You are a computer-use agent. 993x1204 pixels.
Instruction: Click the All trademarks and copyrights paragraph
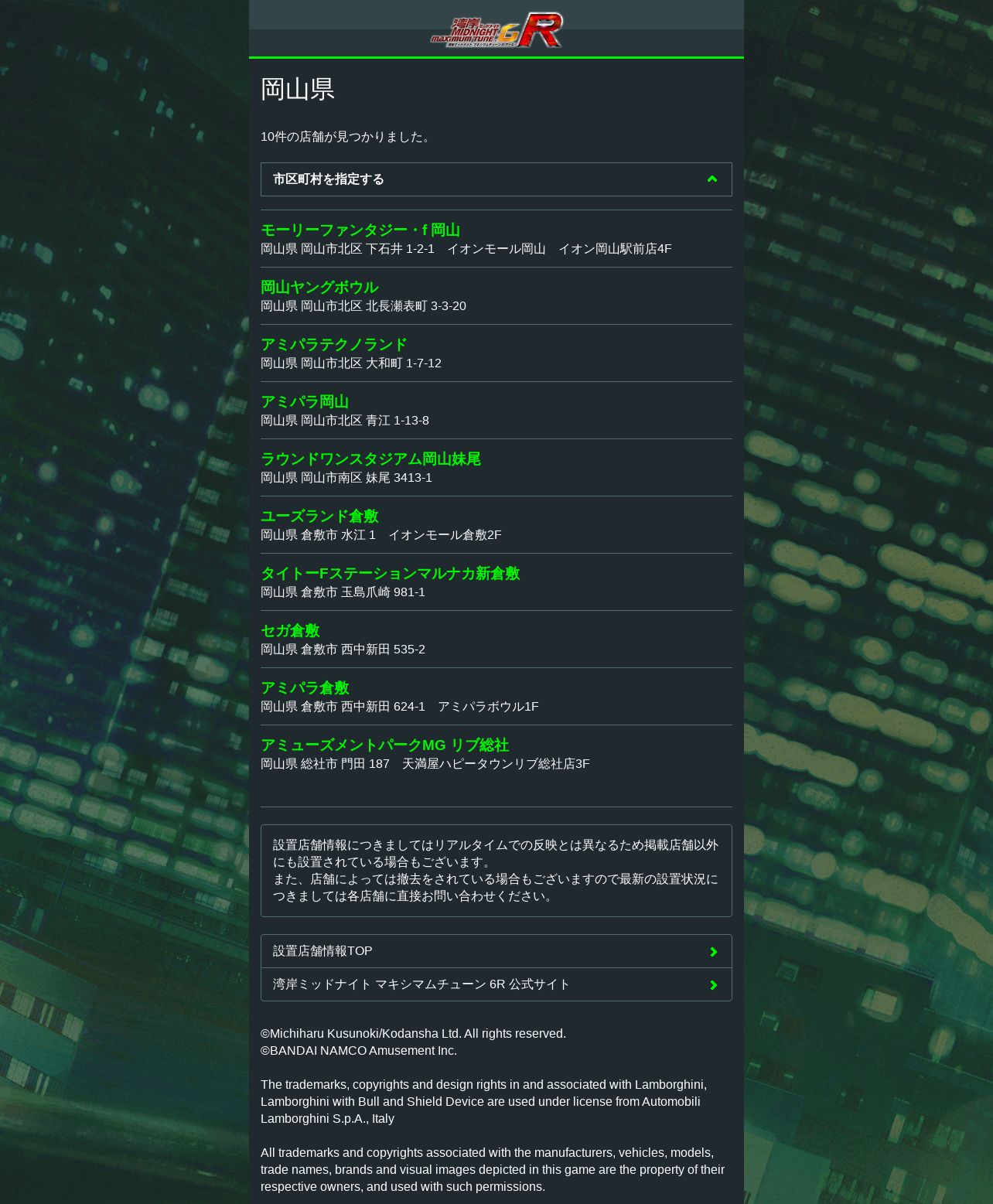(x=493, y=1170)
